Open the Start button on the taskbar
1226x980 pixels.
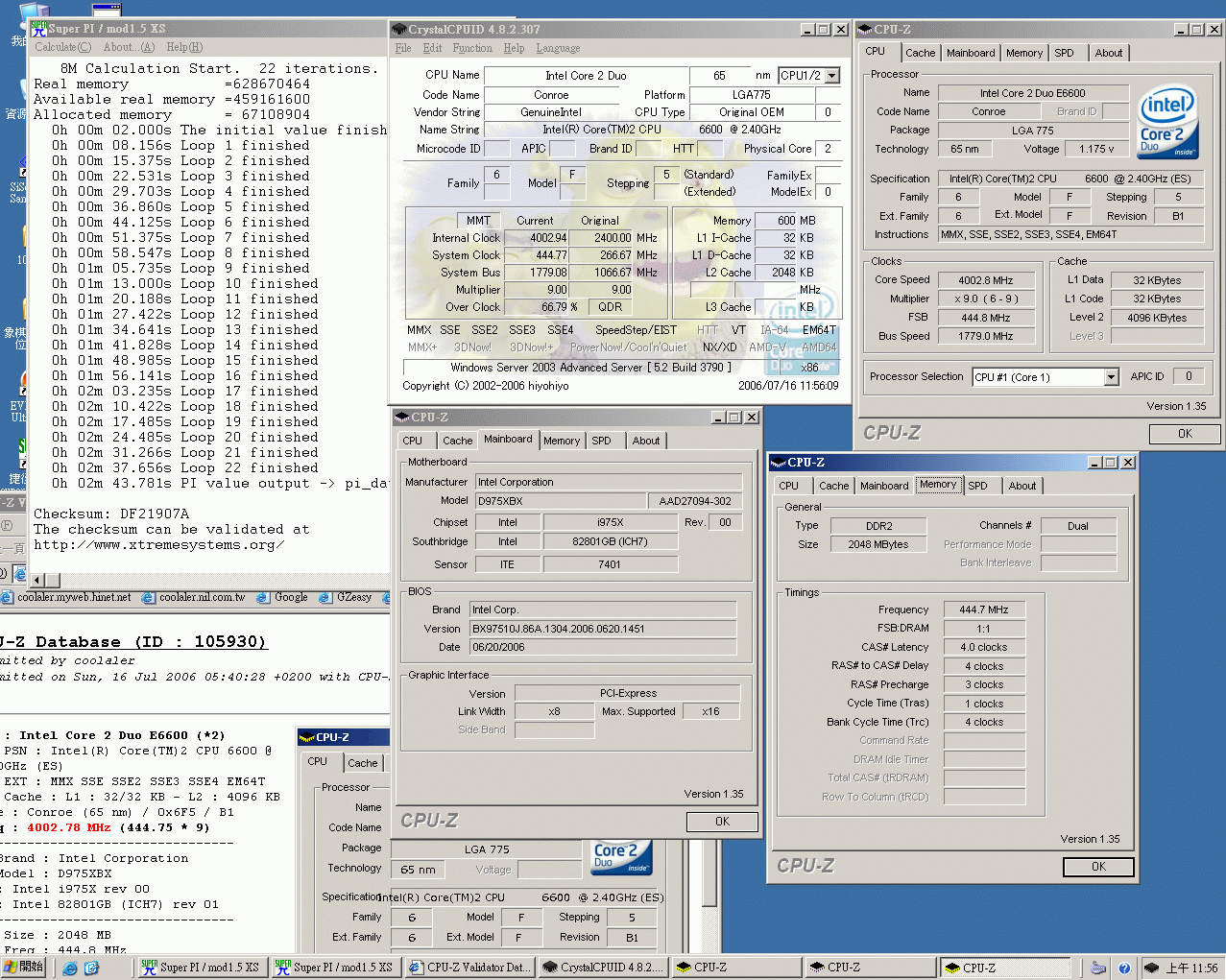tap(23, 968)
